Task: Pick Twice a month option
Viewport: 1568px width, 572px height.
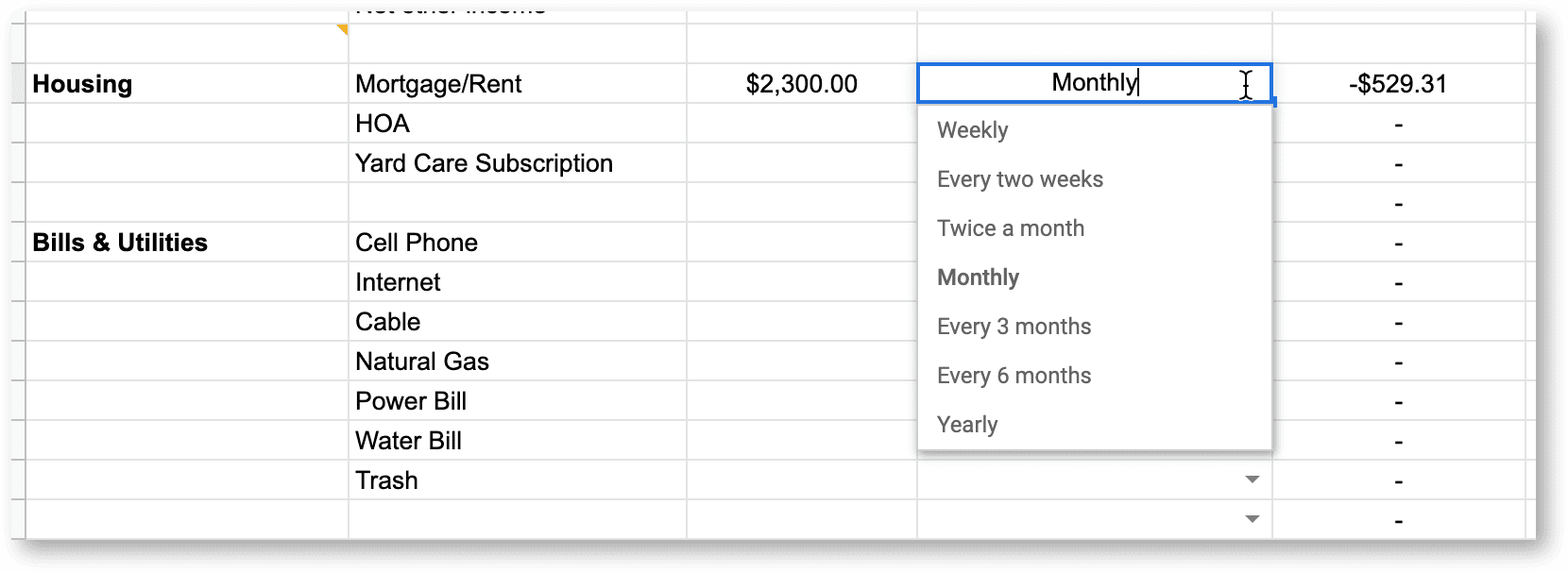Action: point(1094,228)
